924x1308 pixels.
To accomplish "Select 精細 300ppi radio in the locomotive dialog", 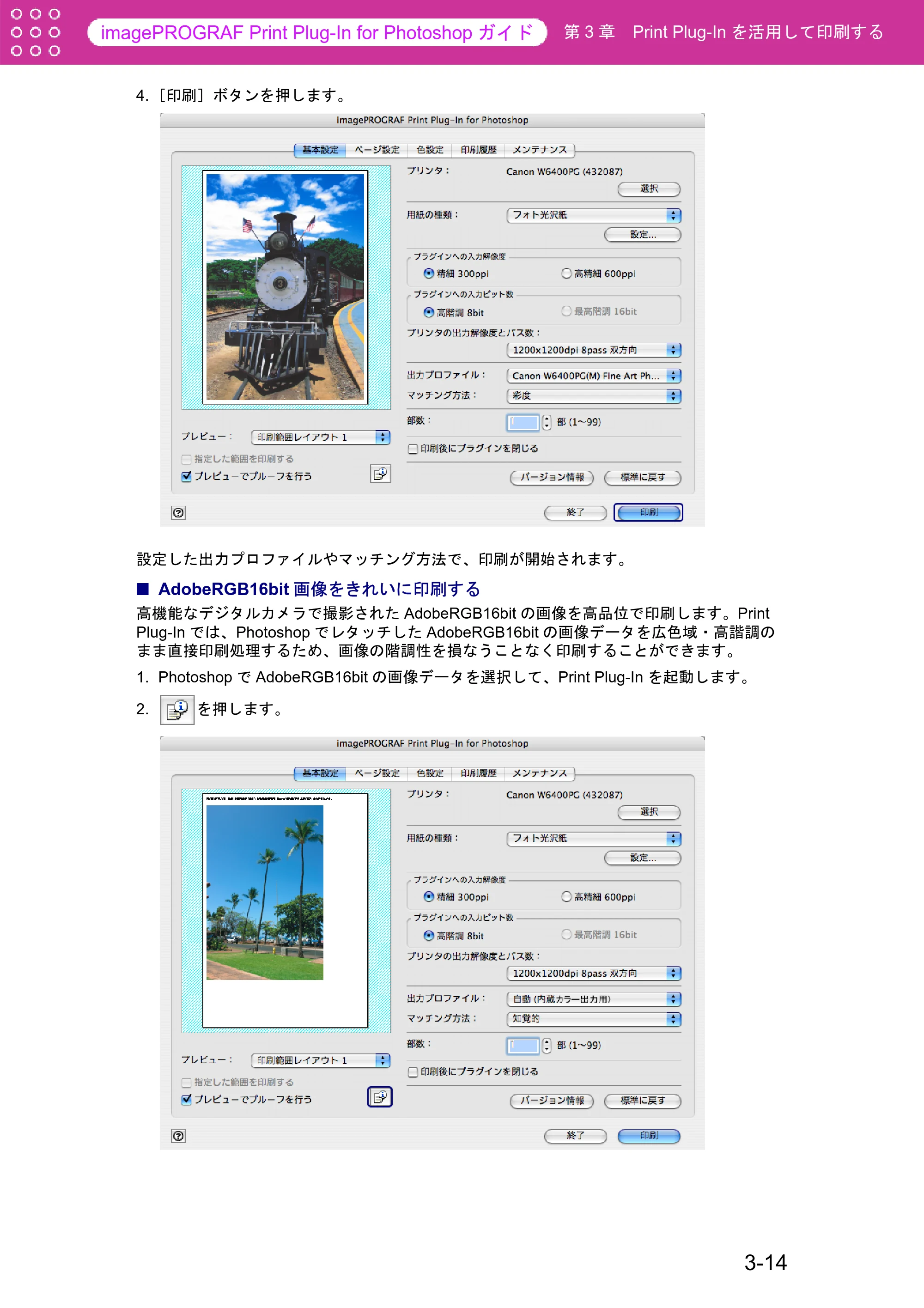I will click(x=428, y=274).
